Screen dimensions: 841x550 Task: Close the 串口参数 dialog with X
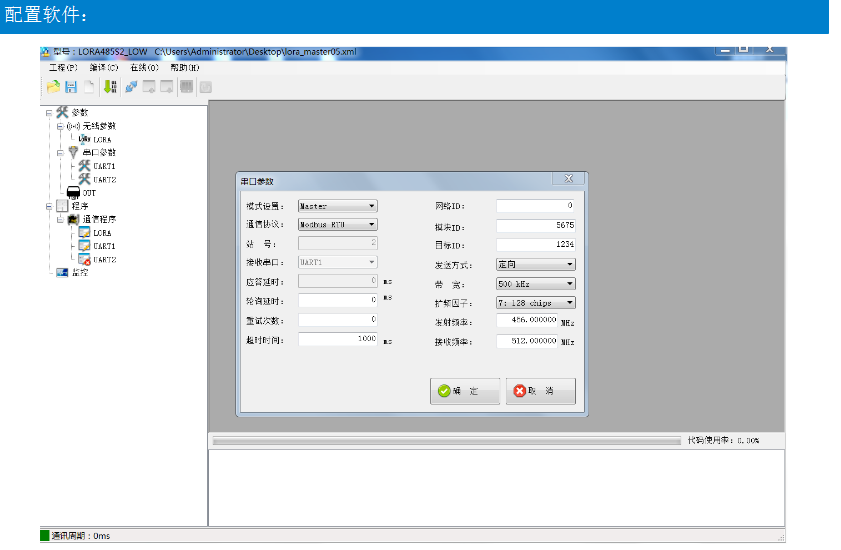569,179
